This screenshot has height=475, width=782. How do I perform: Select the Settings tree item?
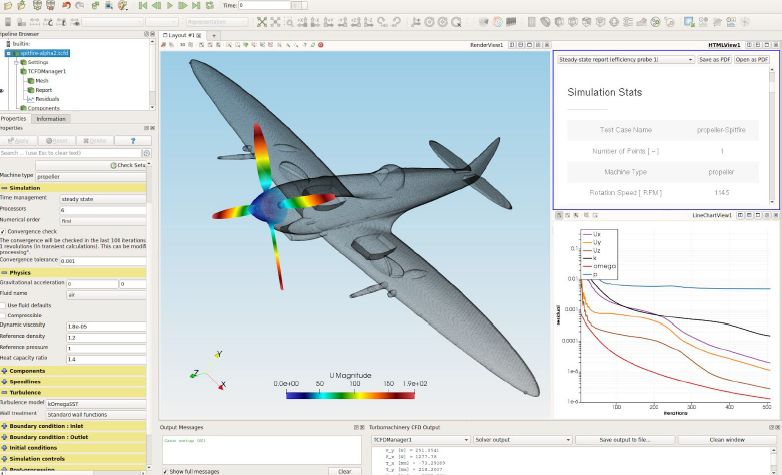38,62
